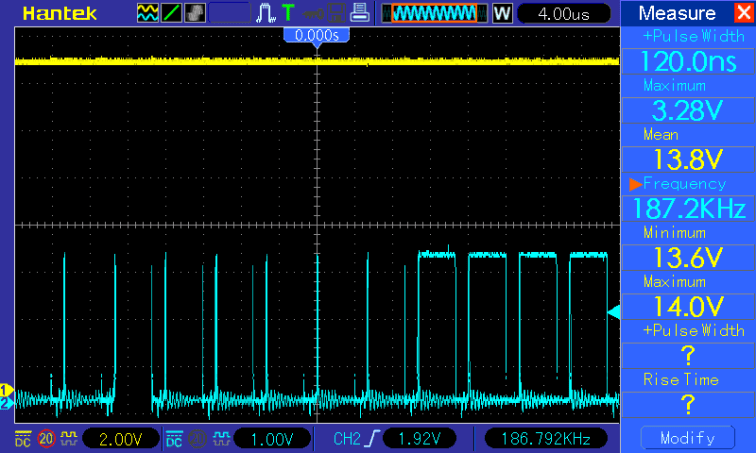Viewport: 756px width, 453px height.
Task: Toggle the CH2 DC coupling indicator
Action: (173, 439)
